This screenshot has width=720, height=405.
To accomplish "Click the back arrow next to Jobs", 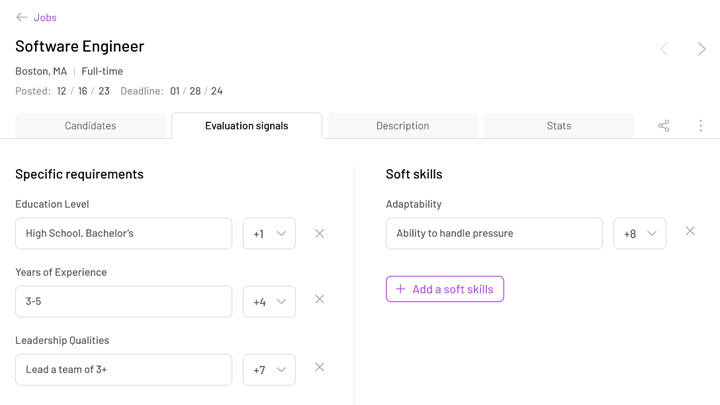I will [x=21, y=18].
